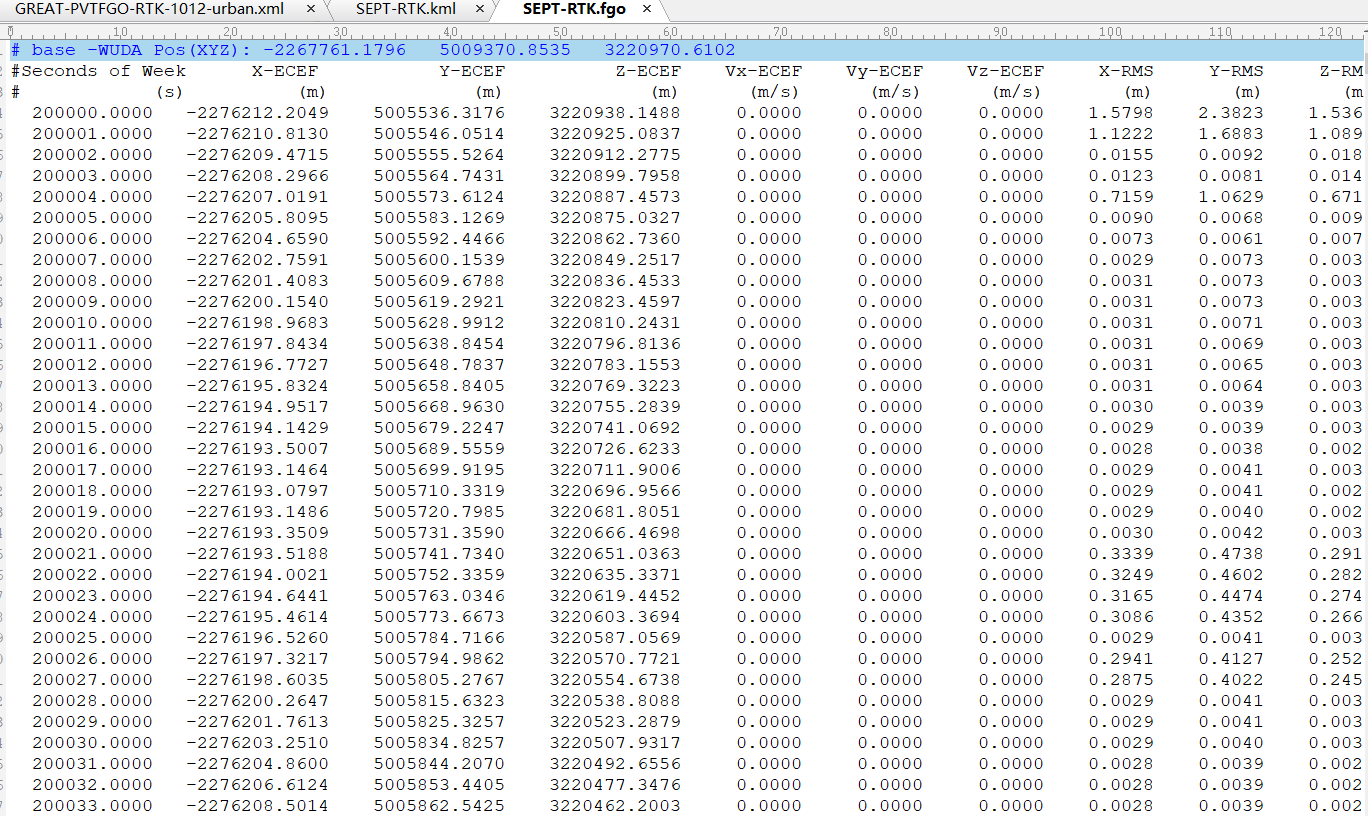Click Y-ECEF value 5005536.3176
The height and width of the screenshot is (816, 1368).
439,113
